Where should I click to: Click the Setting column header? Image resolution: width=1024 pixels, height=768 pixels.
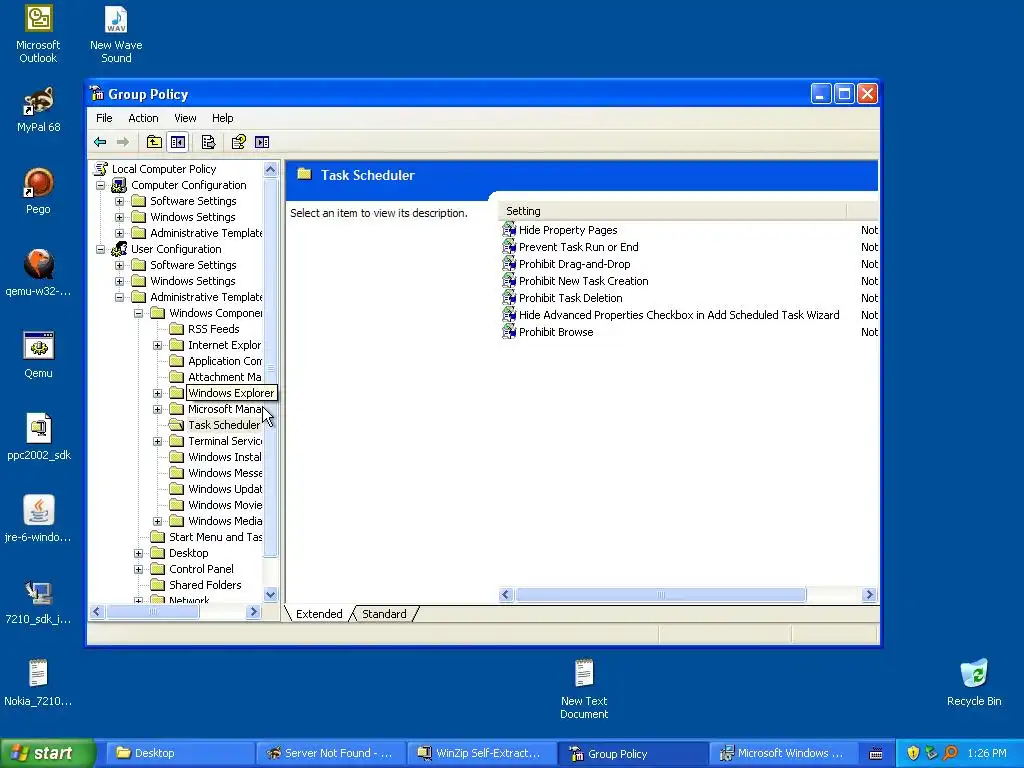point(673,211)
